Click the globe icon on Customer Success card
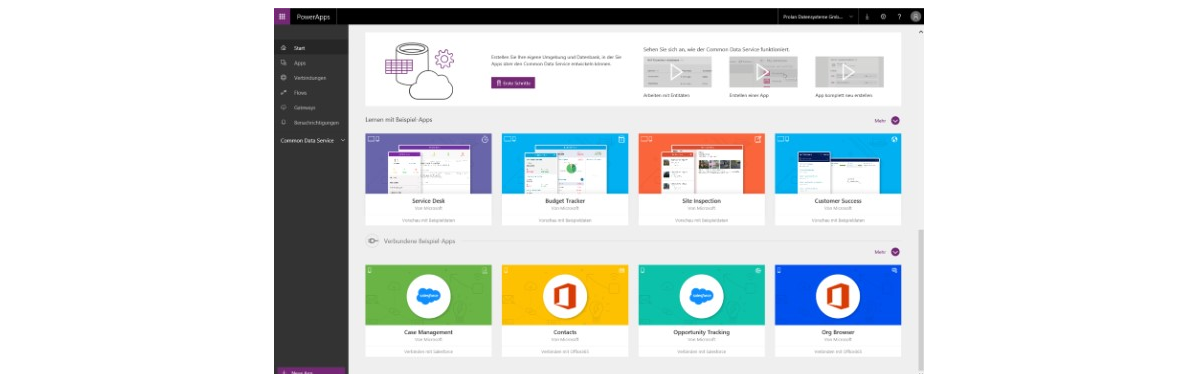This screenshot has width=1180, height=392. click(894, 139)
